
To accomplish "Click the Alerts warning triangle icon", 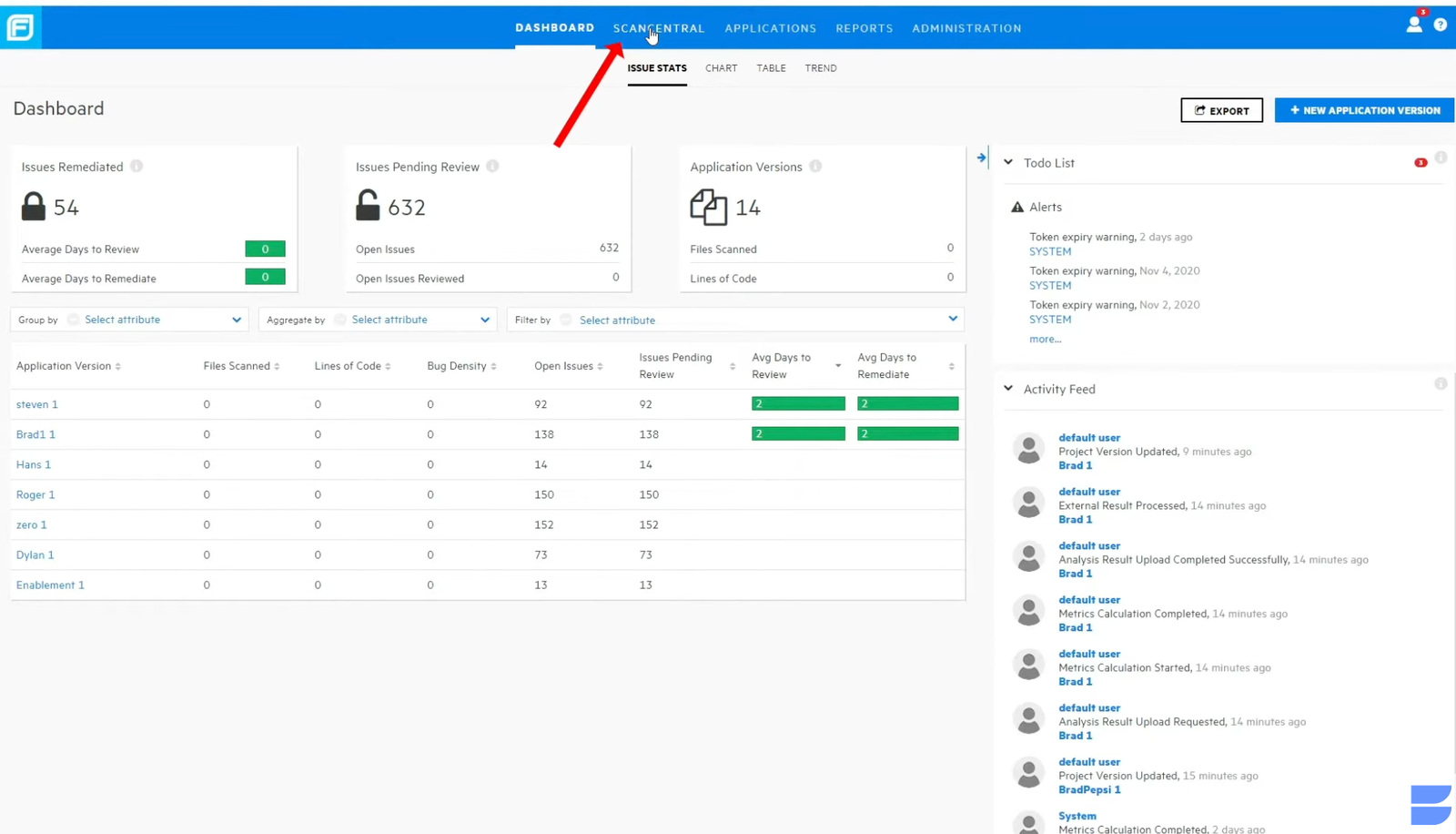I will (x=1016, y=207).
